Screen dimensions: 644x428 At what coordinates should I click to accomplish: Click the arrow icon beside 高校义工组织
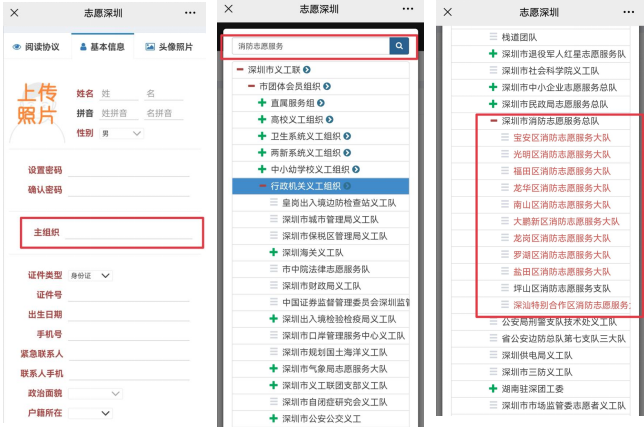[328, 120]
